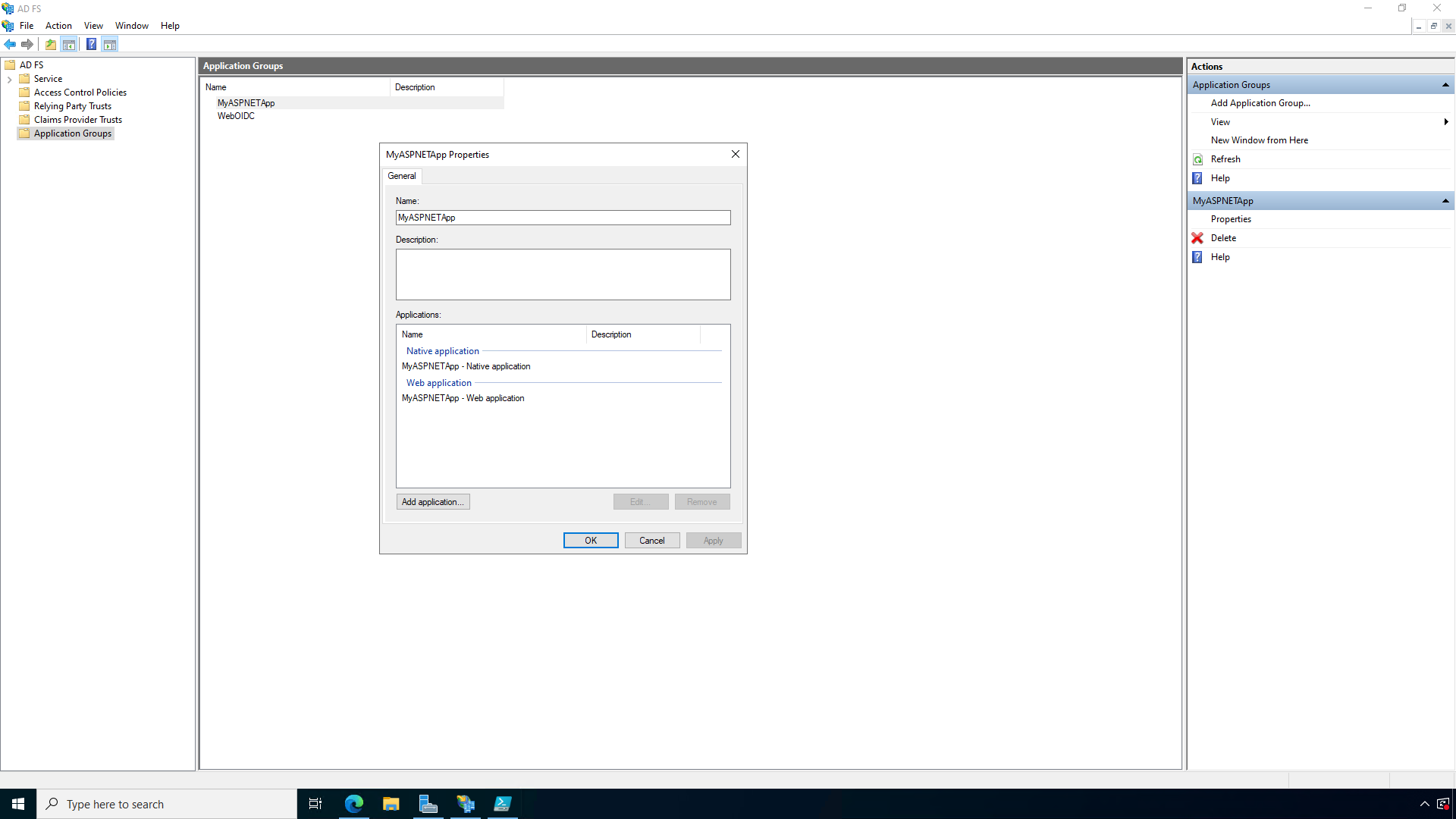
Task: Click the Back navigation arrow
Action: pyautogui.click(x=10, y=44)
